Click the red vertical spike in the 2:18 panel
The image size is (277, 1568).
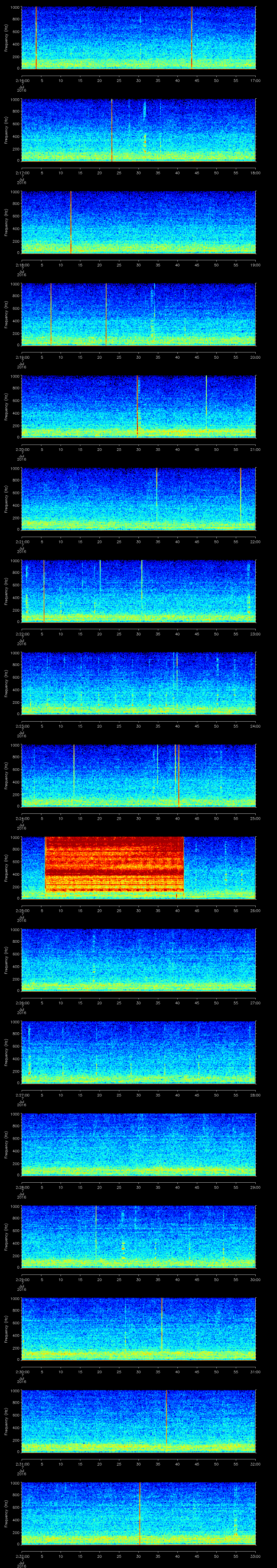point(71,222)
